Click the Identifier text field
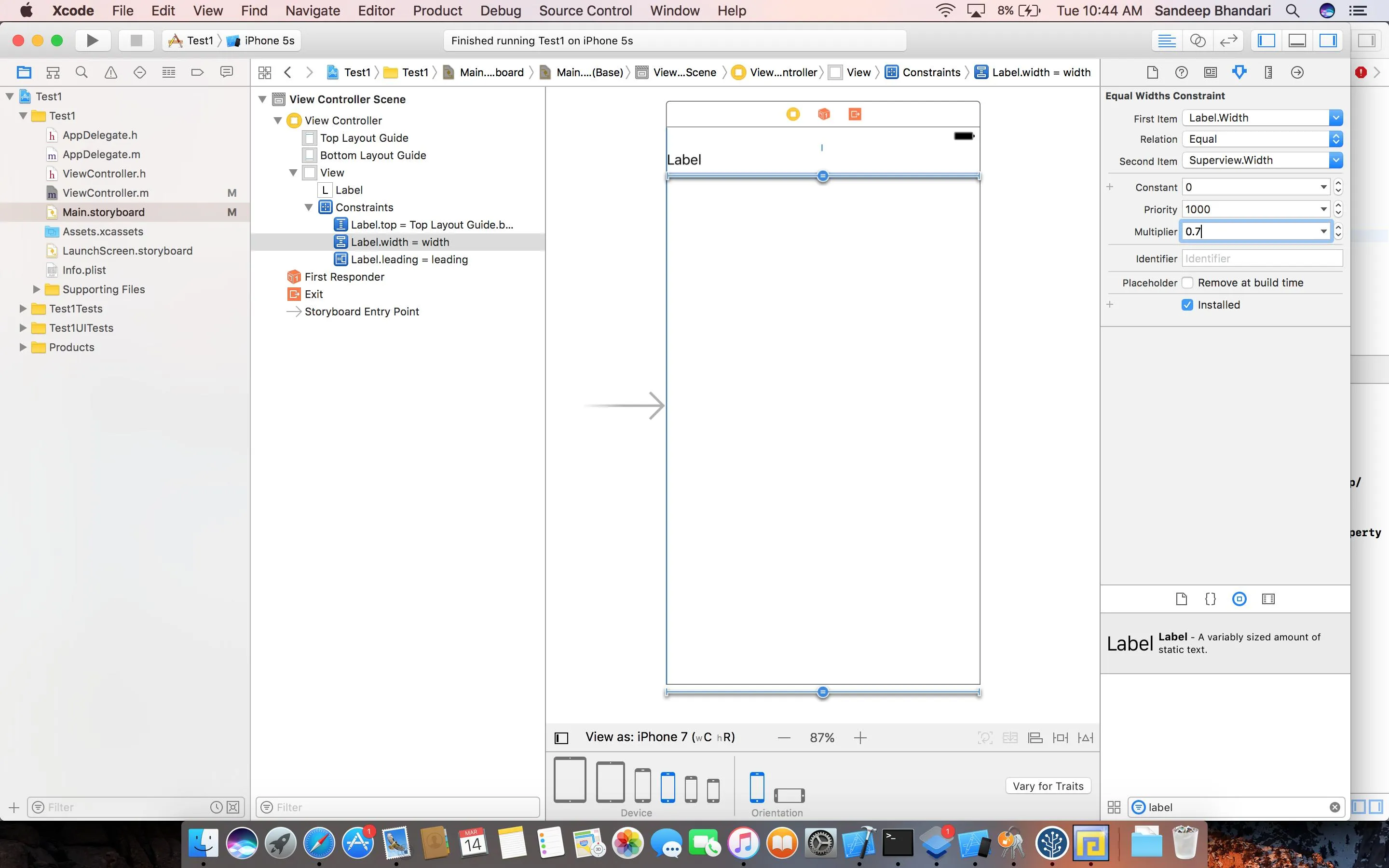This screenshot has height=868, width=1389. pos(1262,258)
